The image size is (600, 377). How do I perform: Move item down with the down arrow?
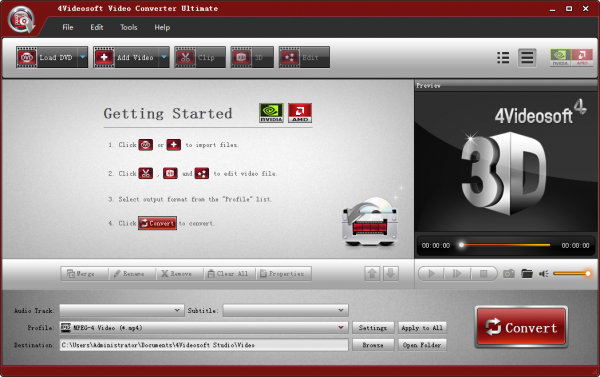(390, 274)
